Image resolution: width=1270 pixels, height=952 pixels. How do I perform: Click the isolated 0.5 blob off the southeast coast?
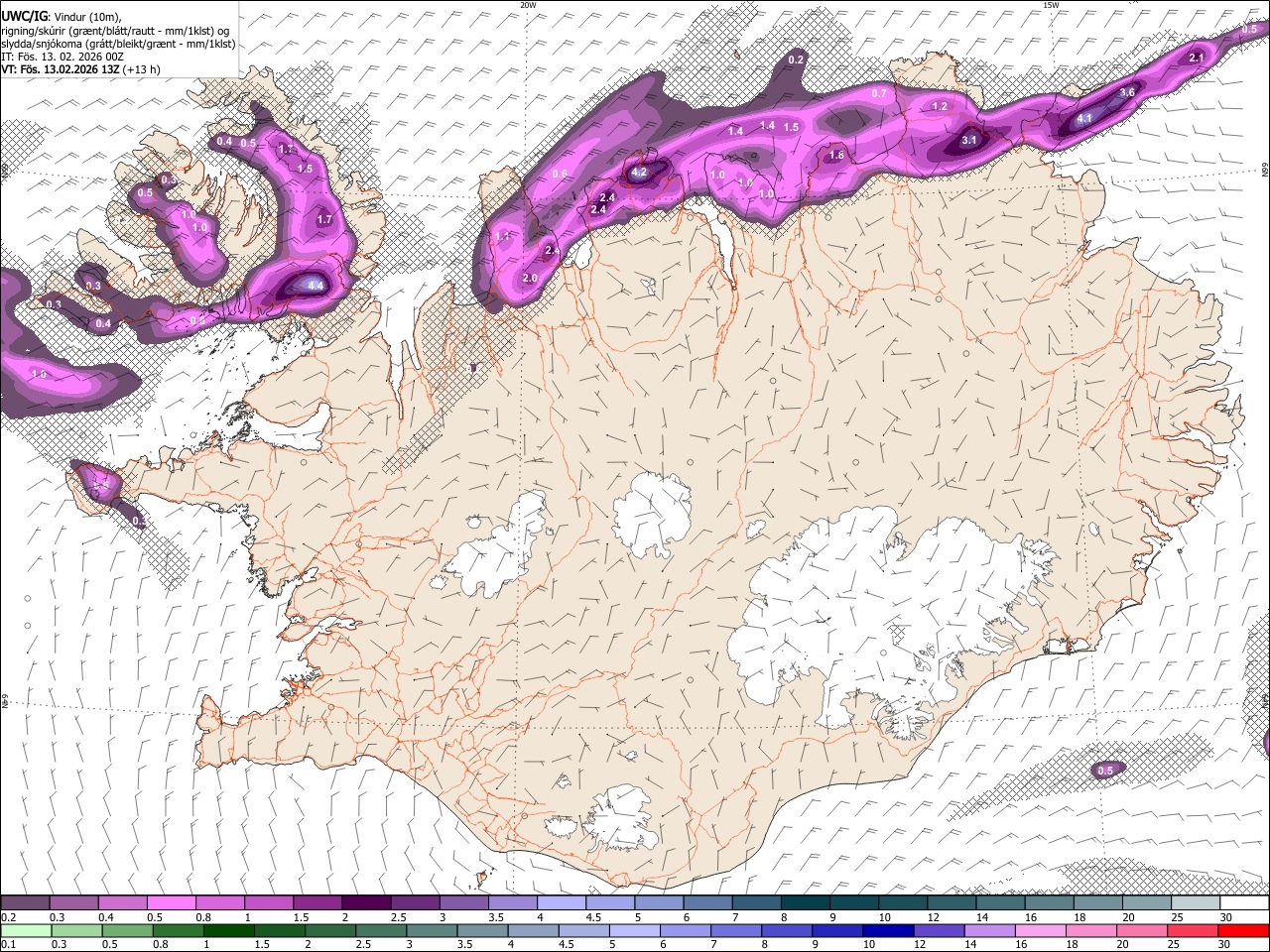tap(1107, 771)
